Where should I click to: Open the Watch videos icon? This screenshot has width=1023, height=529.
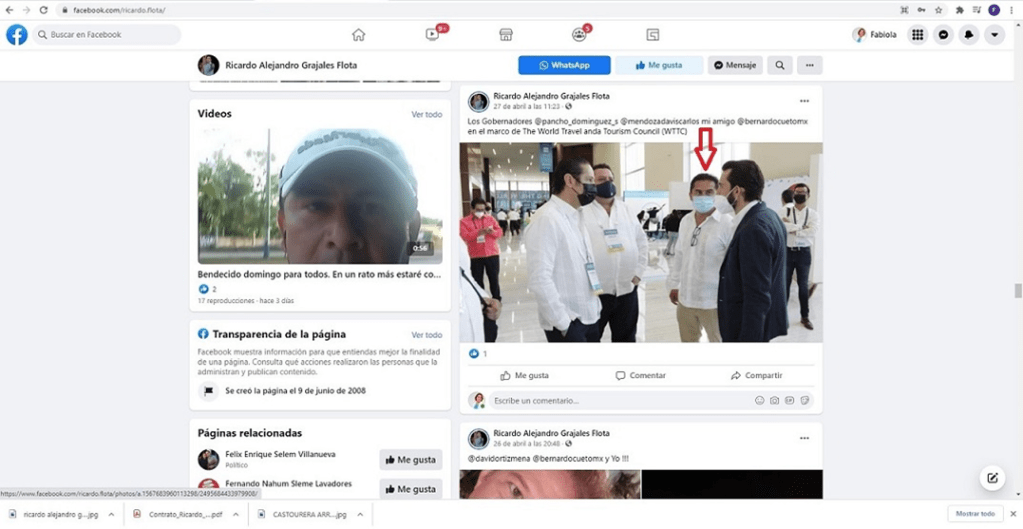pyautogui.click(x=432, y=35)
